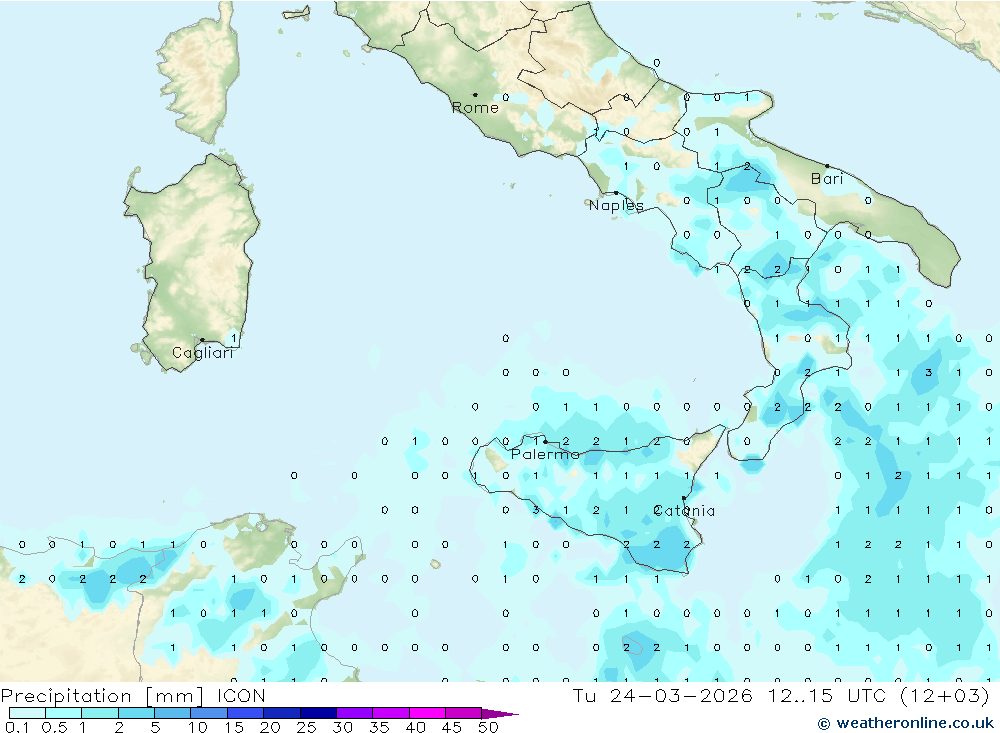Select the 2–5 mm legend color segment
This screenshot has width=1000, height=733.
click(x=136, y=713)
